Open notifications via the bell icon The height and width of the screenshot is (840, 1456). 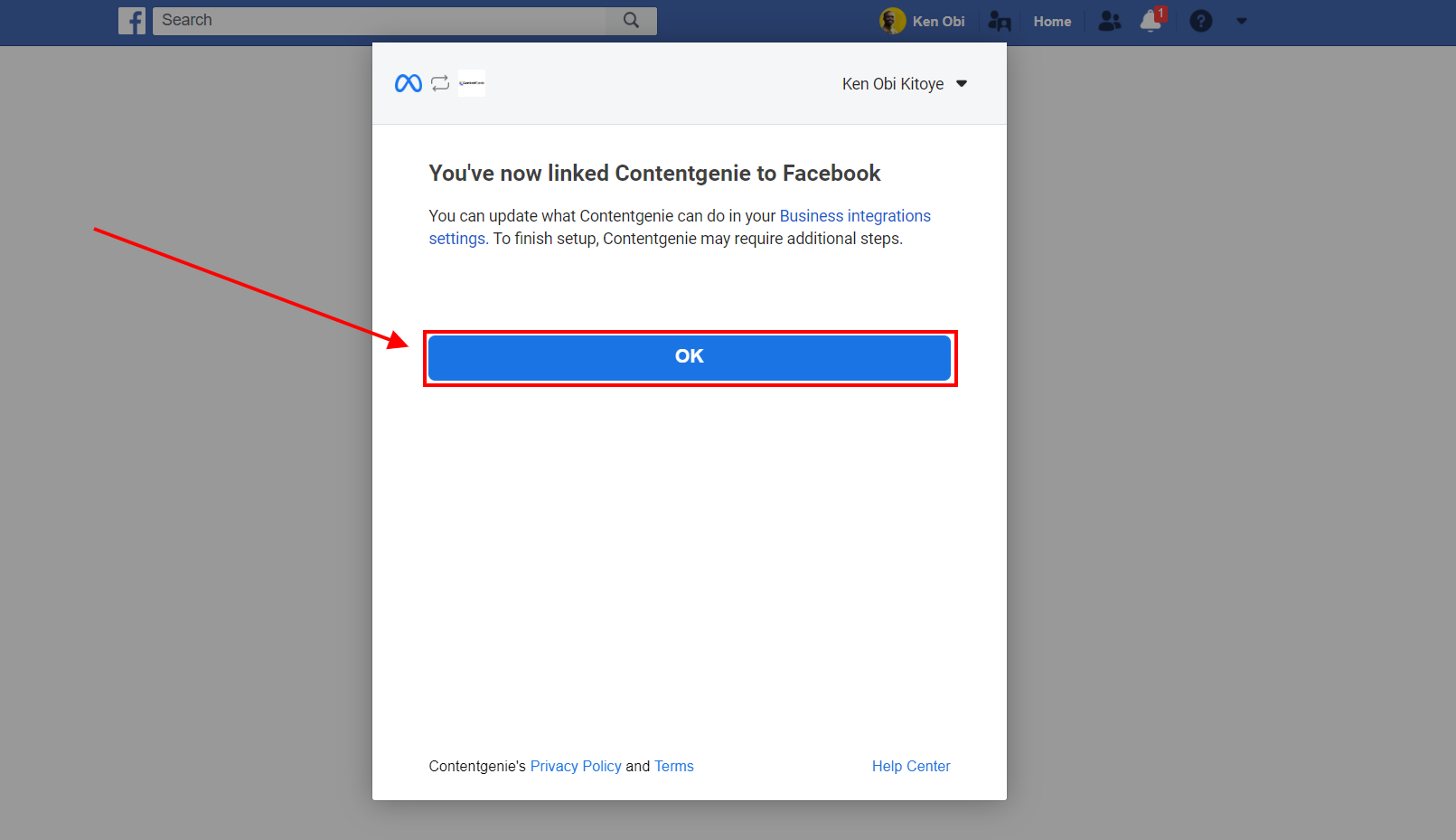point(1149,21)
